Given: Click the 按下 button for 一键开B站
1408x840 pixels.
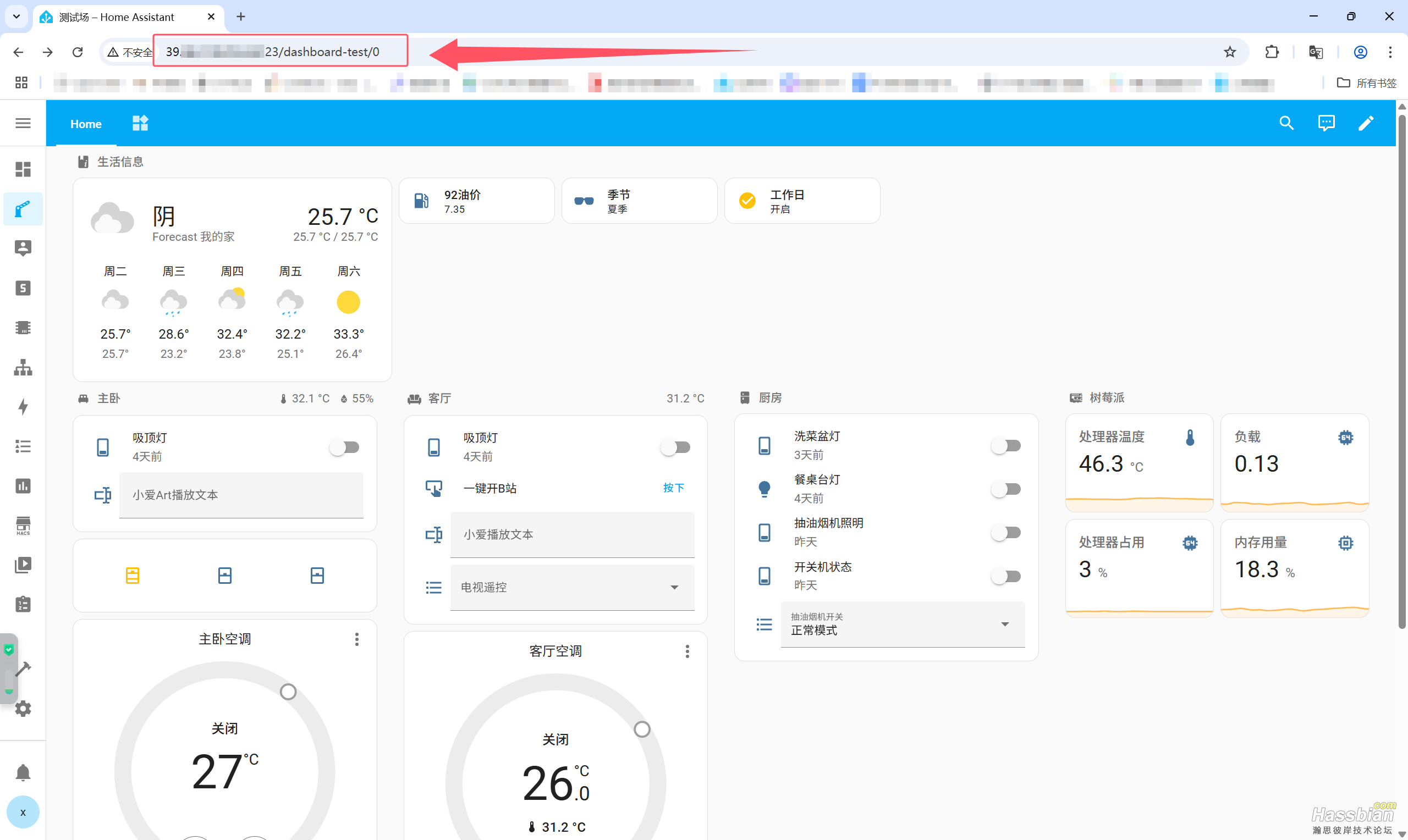Looking at the screenshot, I should click(674, 488).
